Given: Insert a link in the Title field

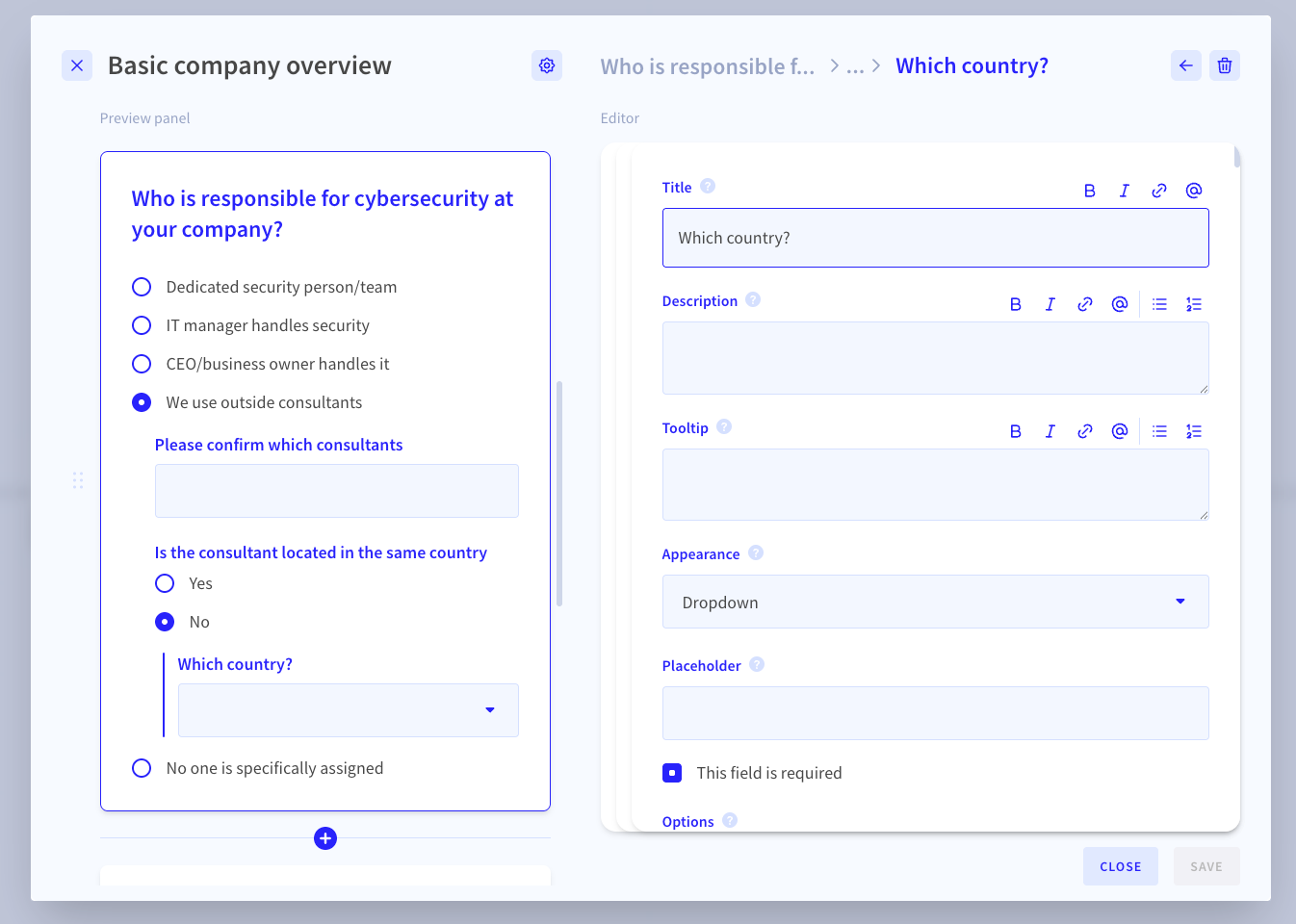Looking at the screenshot, I should coord(1159,190).
